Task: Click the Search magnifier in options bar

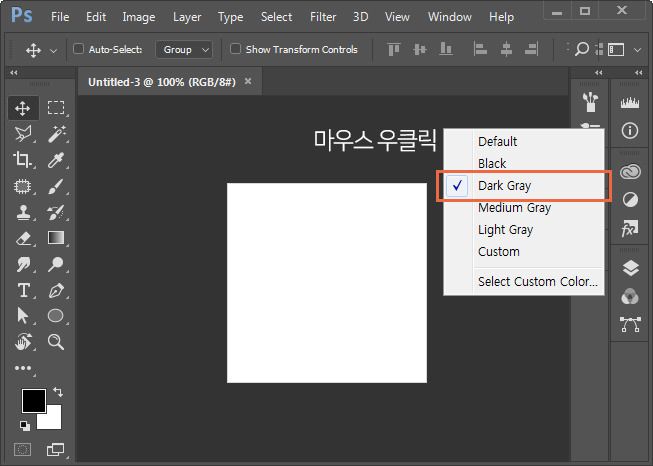Action: [x=581, y=49]
